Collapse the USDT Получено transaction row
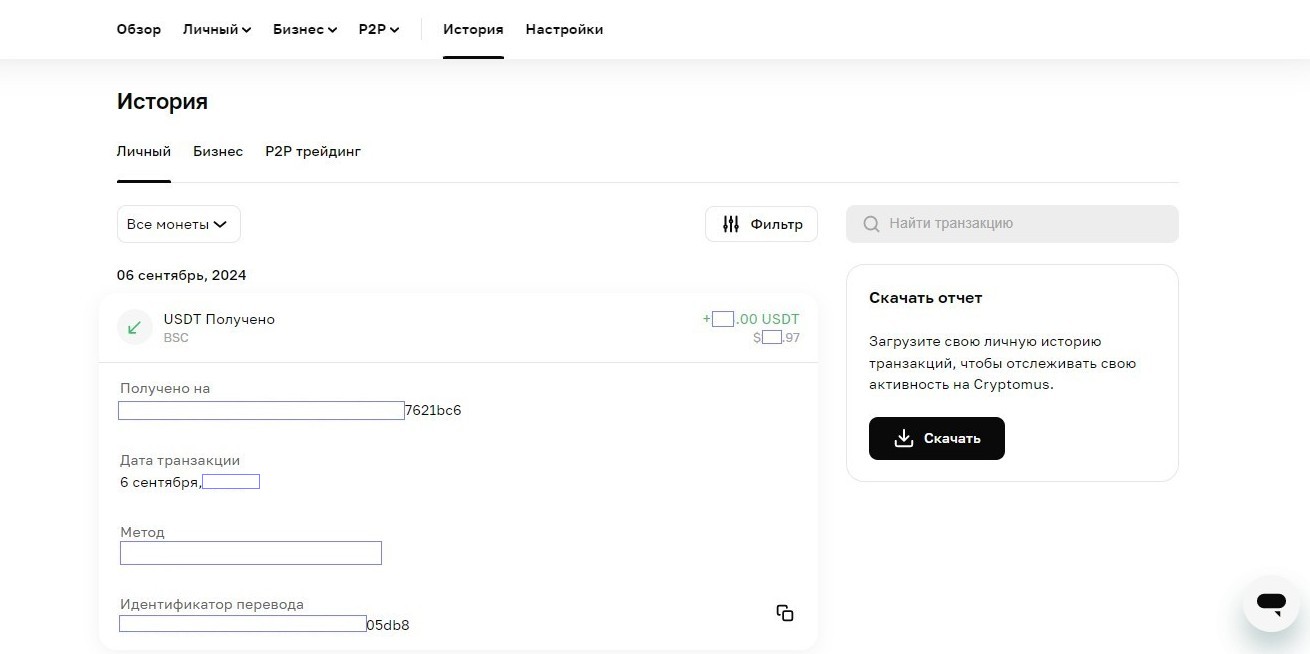This screenshot has width=1310, height=654. pos(458,327)
